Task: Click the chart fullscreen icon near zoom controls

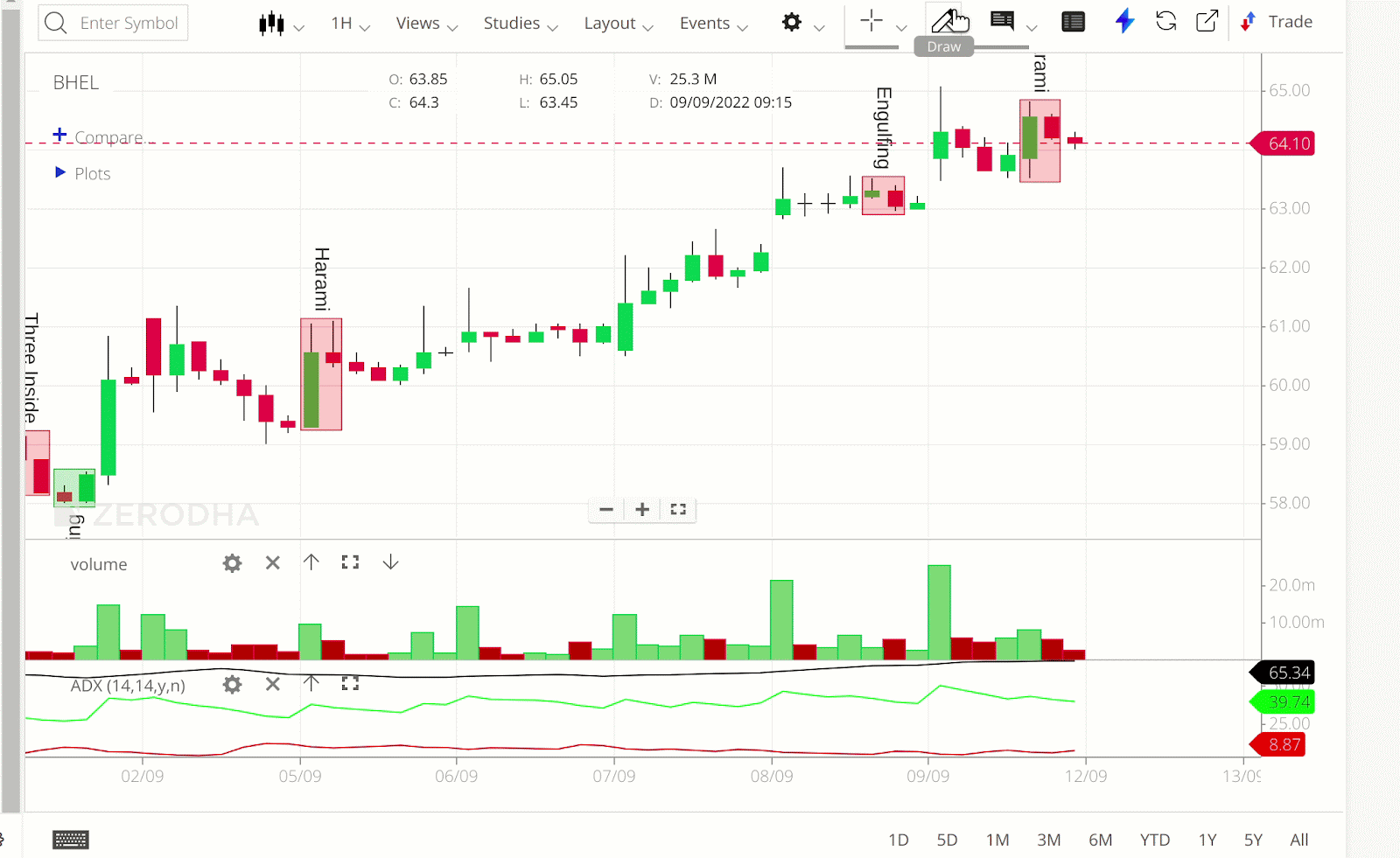Action: point(678,509)
